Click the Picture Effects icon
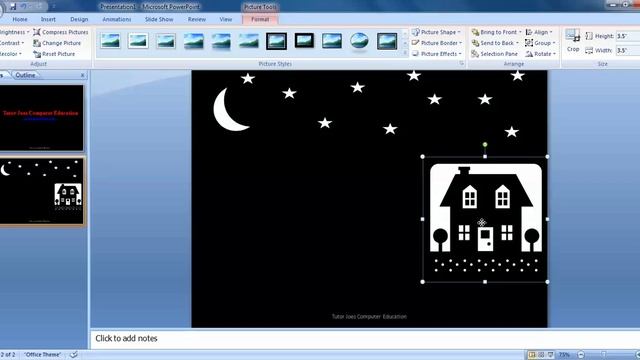This screenshot has height=360, width=640. coord(416,54)
